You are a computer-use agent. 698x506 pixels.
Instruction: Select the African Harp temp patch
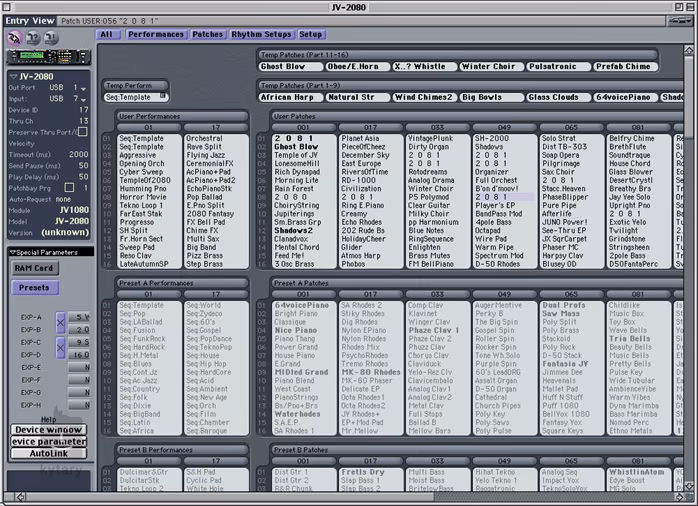(291, 97)
